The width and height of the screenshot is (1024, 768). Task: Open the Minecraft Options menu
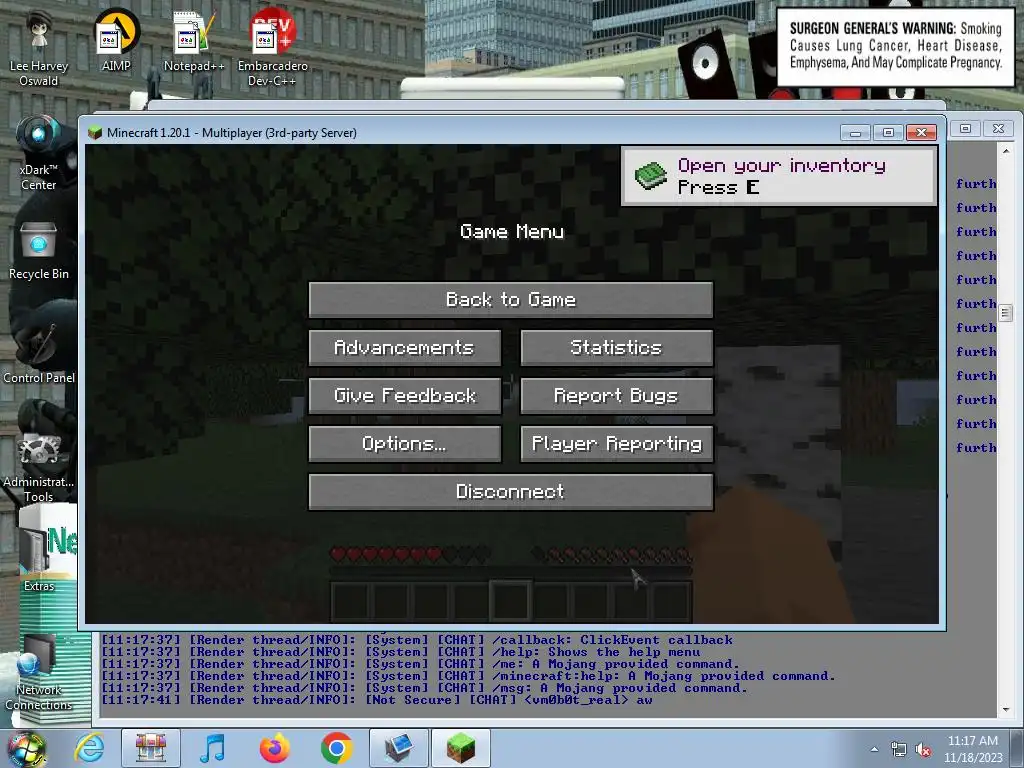[x=405, y=444]
